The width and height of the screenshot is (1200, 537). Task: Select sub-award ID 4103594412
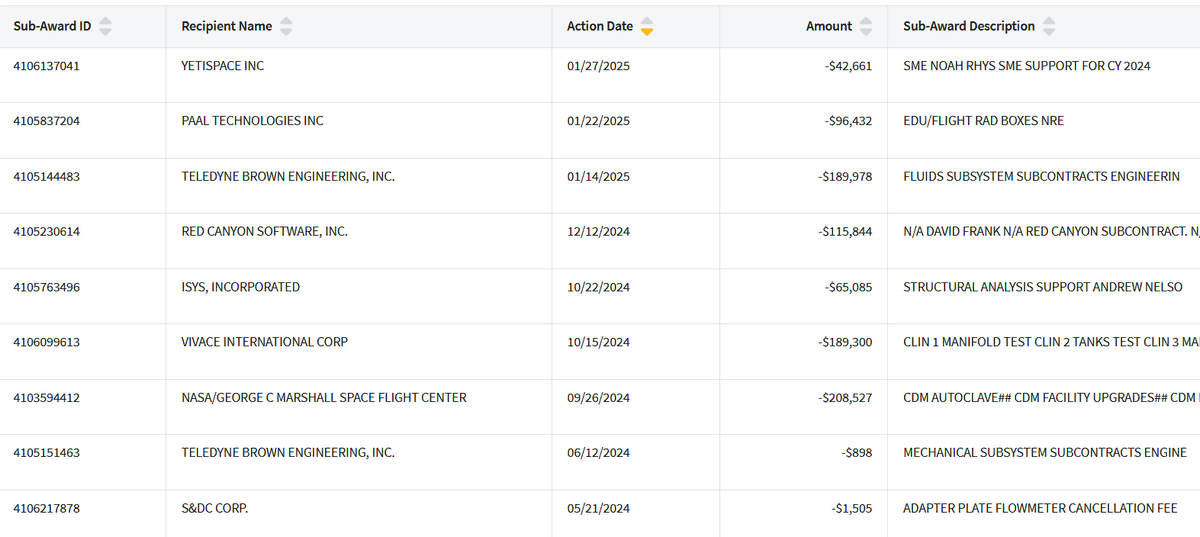tap(46, 397)
